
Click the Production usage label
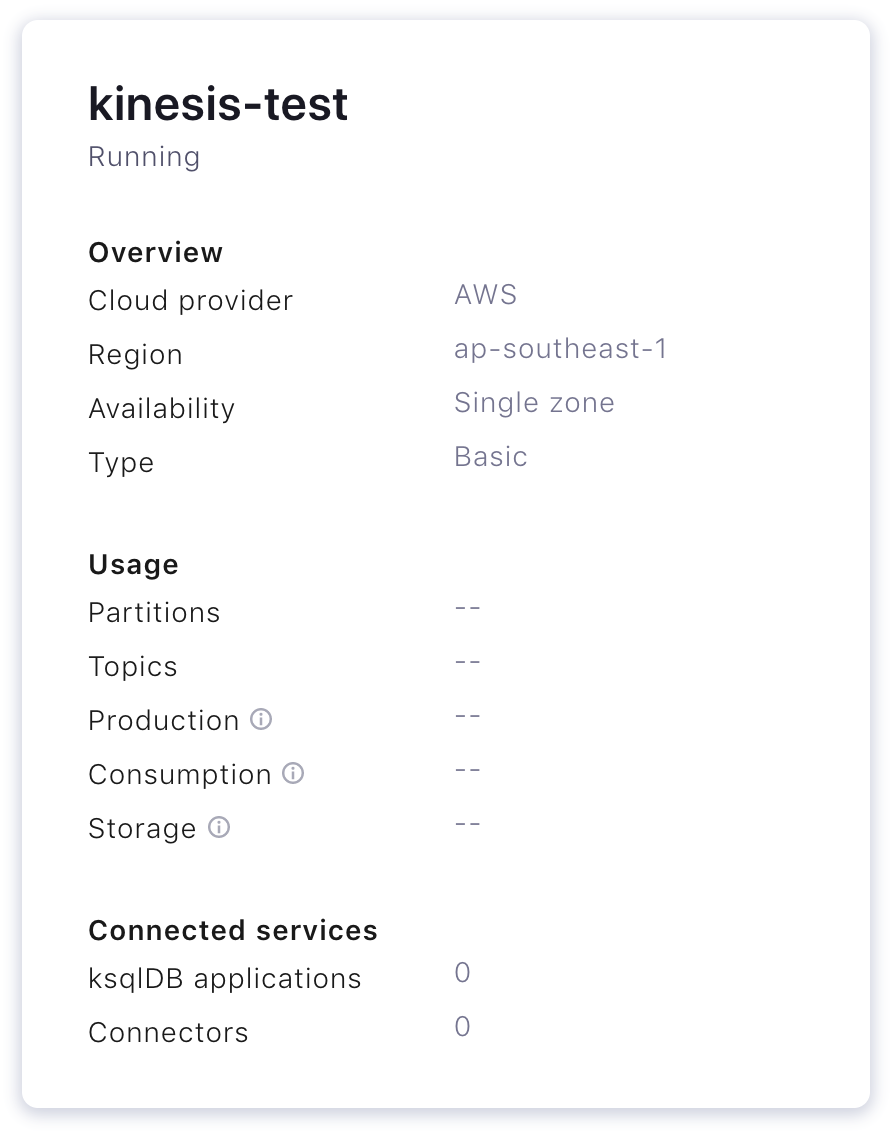point(163,720)
